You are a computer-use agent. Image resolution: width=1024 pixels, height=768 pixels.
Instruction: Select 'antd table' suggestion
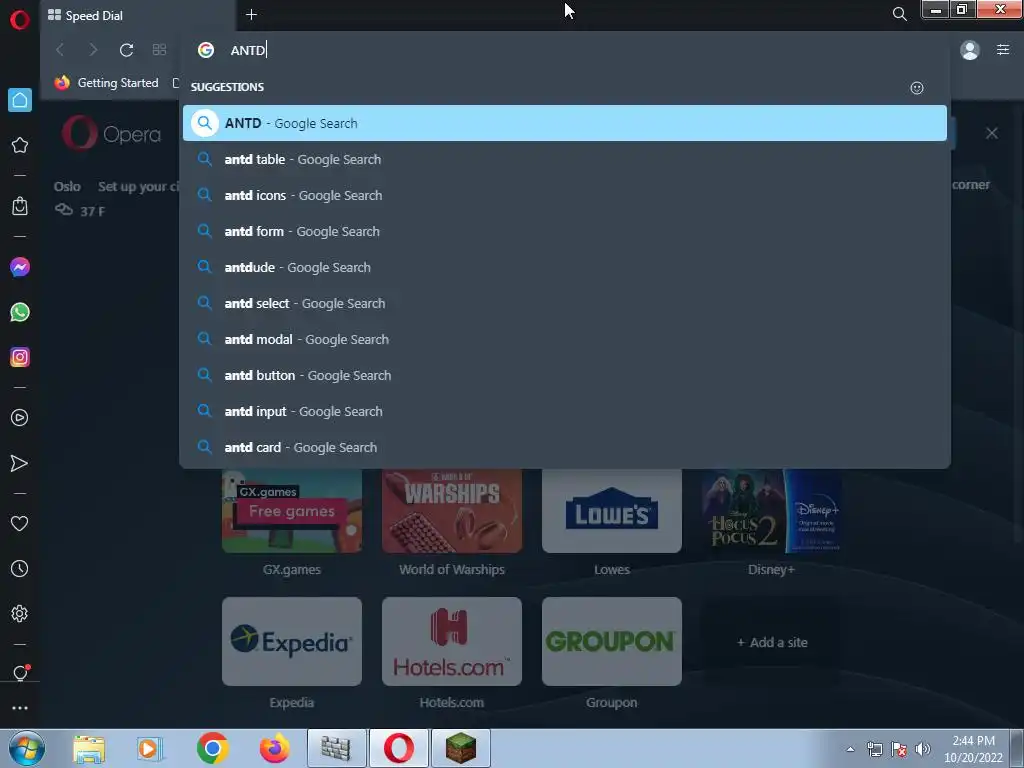[565, 159]
